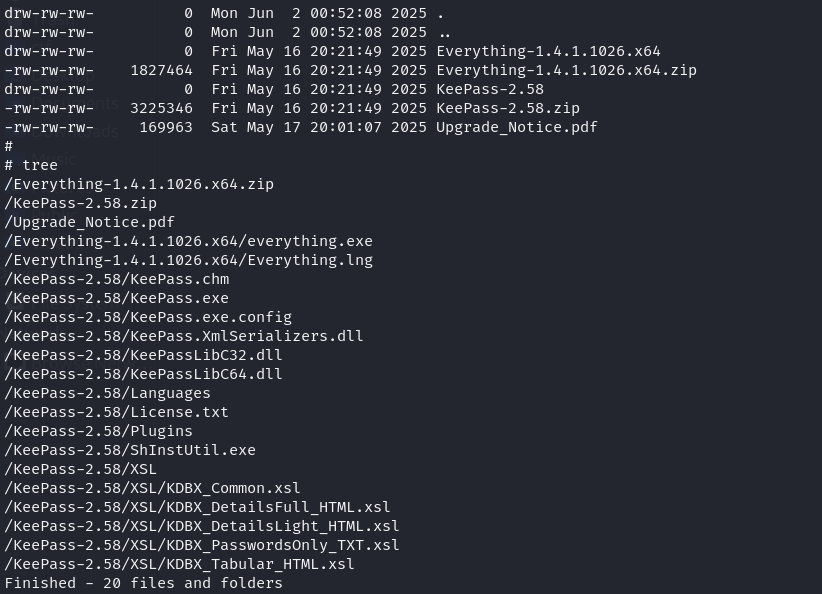Select KDBX_Tabular_HTML.xsl line

pyautogui.click(x=179, y=564)
